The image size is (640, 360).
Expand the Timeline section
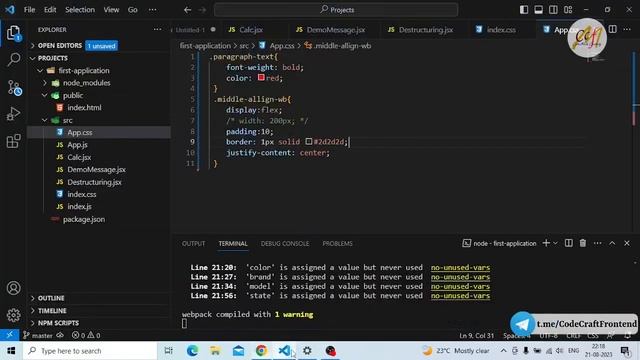52,311
